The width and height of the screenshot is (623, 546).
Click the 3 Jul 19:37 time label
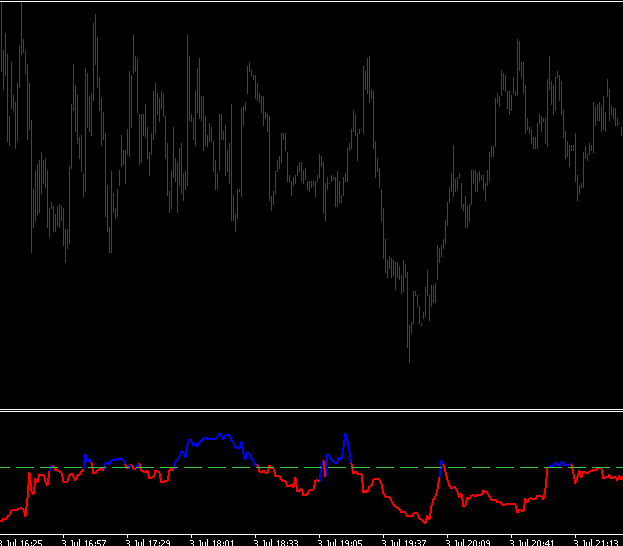[x=404, y=543]
